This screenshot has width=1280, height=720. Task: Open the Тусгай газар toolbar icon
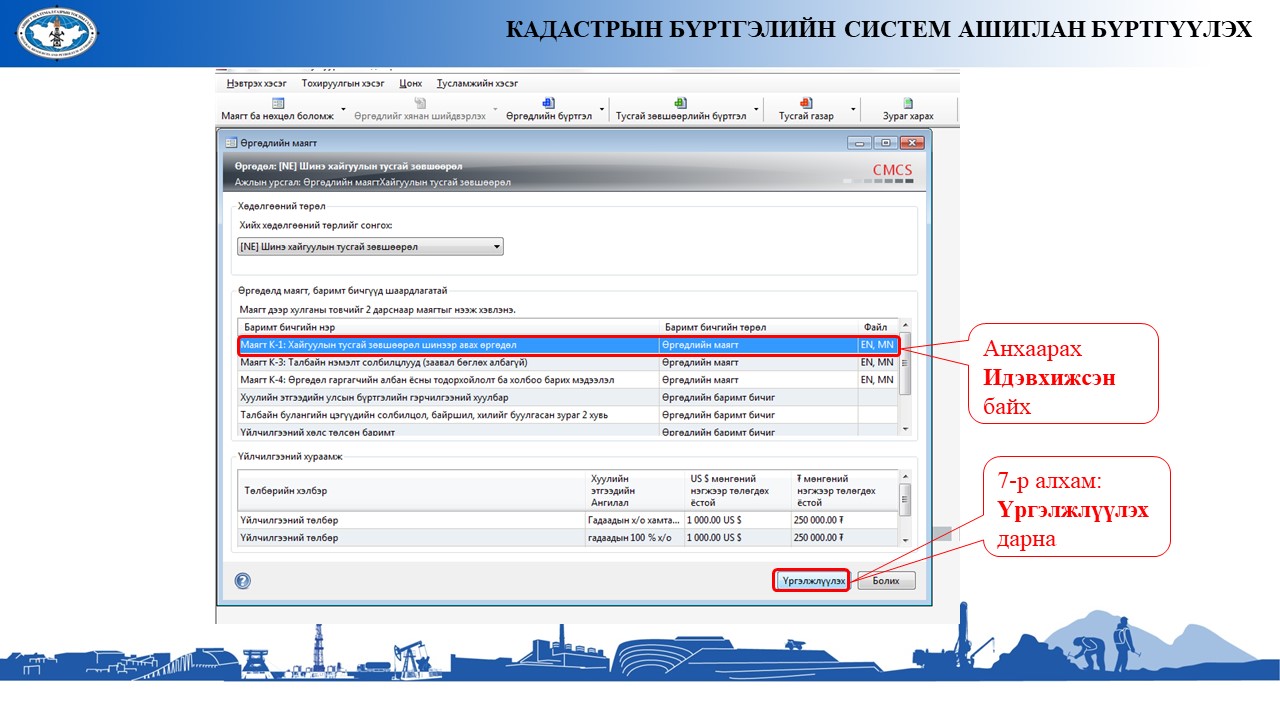806,103
